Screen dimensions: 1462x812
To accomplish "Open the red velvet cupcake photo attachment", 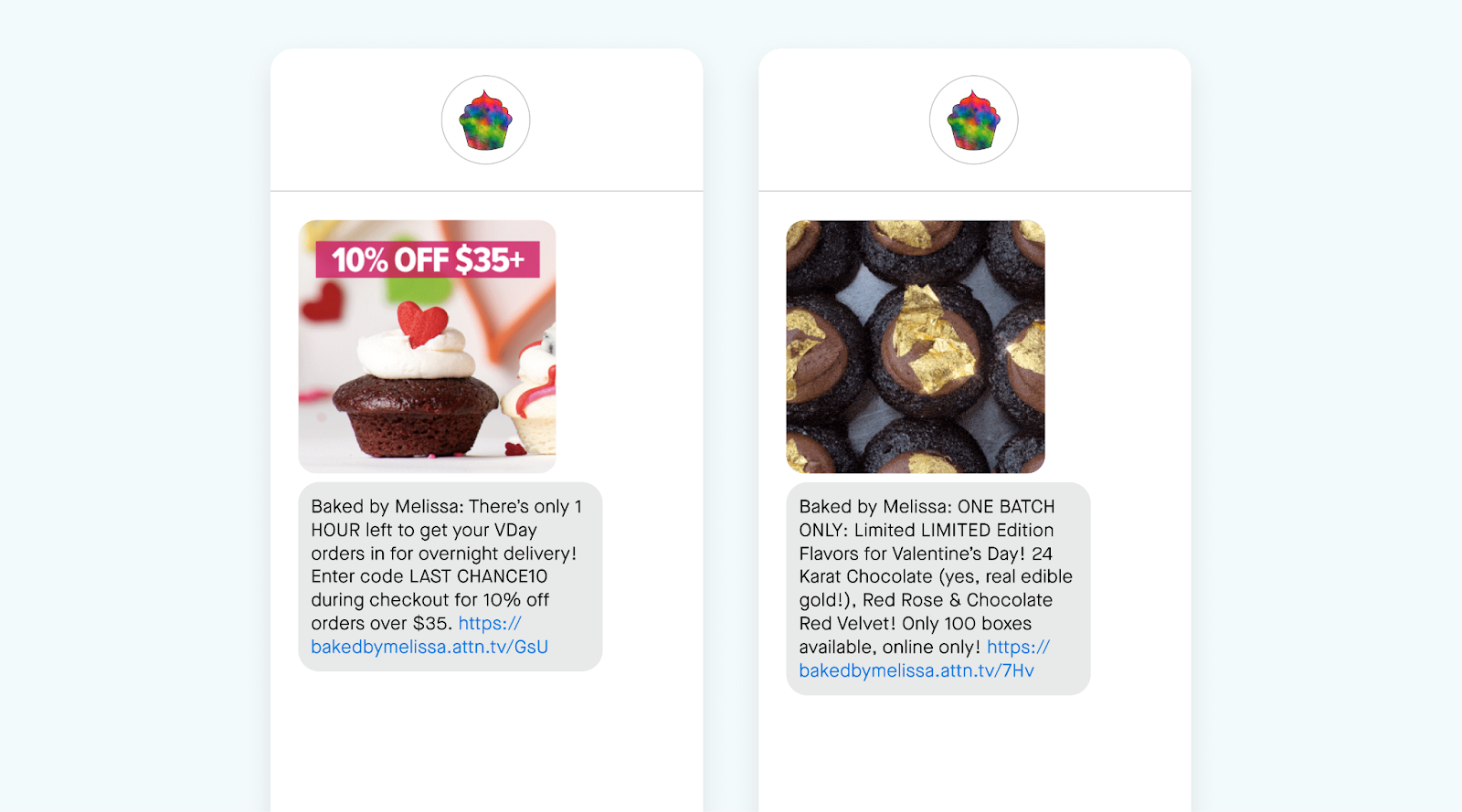I will 427,346.
